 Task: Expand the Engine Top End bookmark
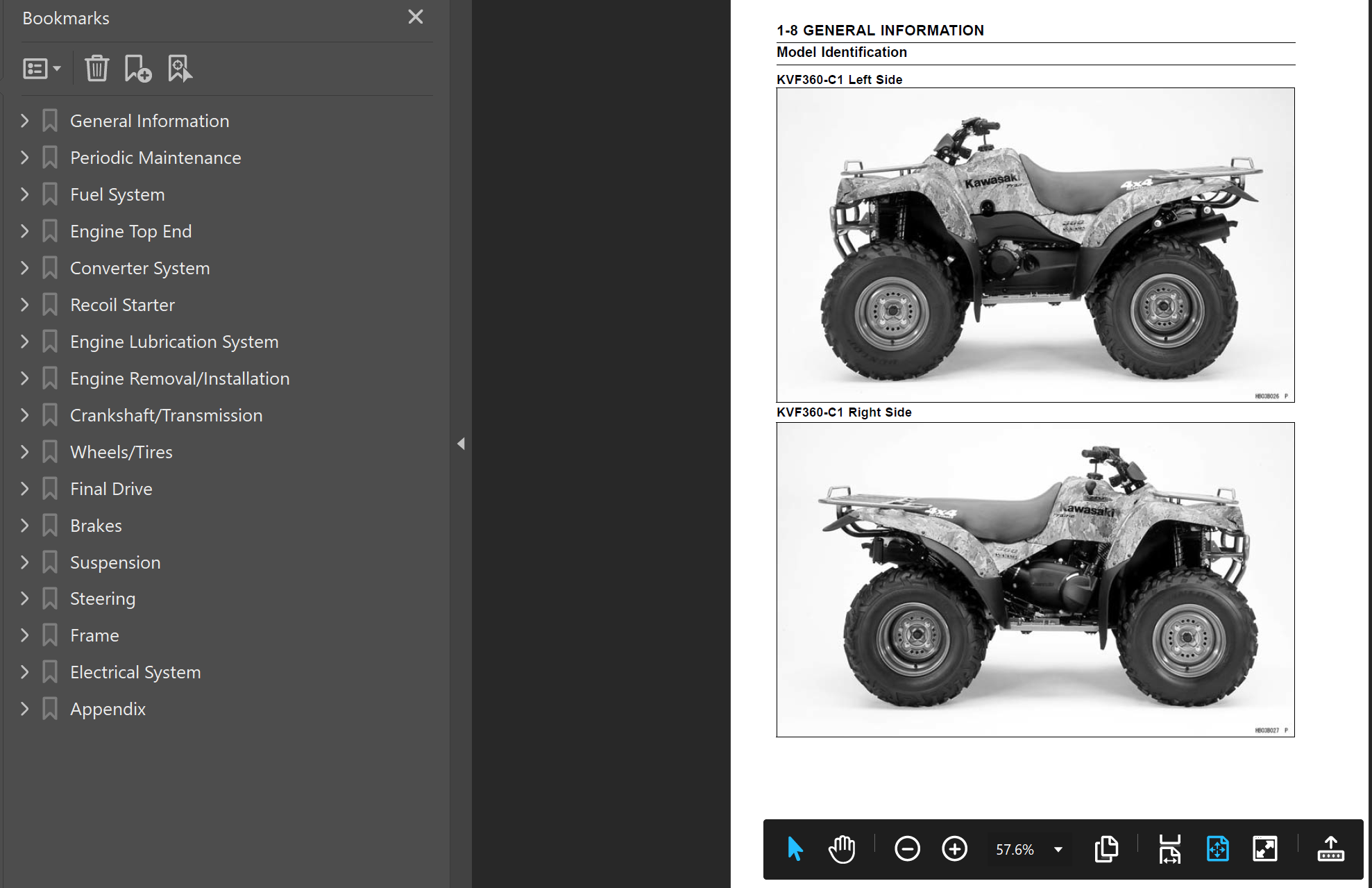pyautogui.click(x=25, y=231)
